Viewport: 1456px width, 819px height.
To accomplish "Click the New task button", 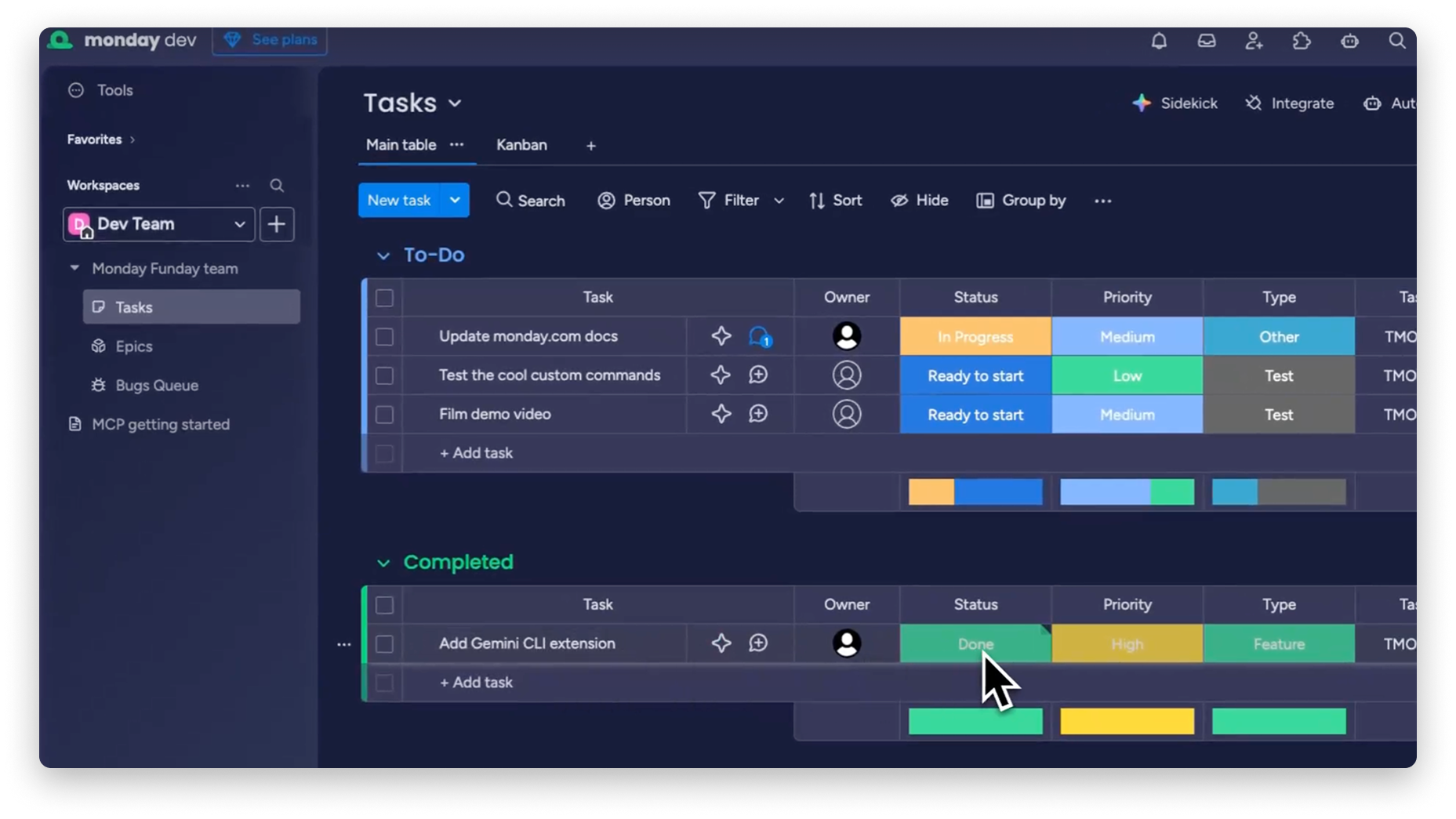I will coord(401,200).
